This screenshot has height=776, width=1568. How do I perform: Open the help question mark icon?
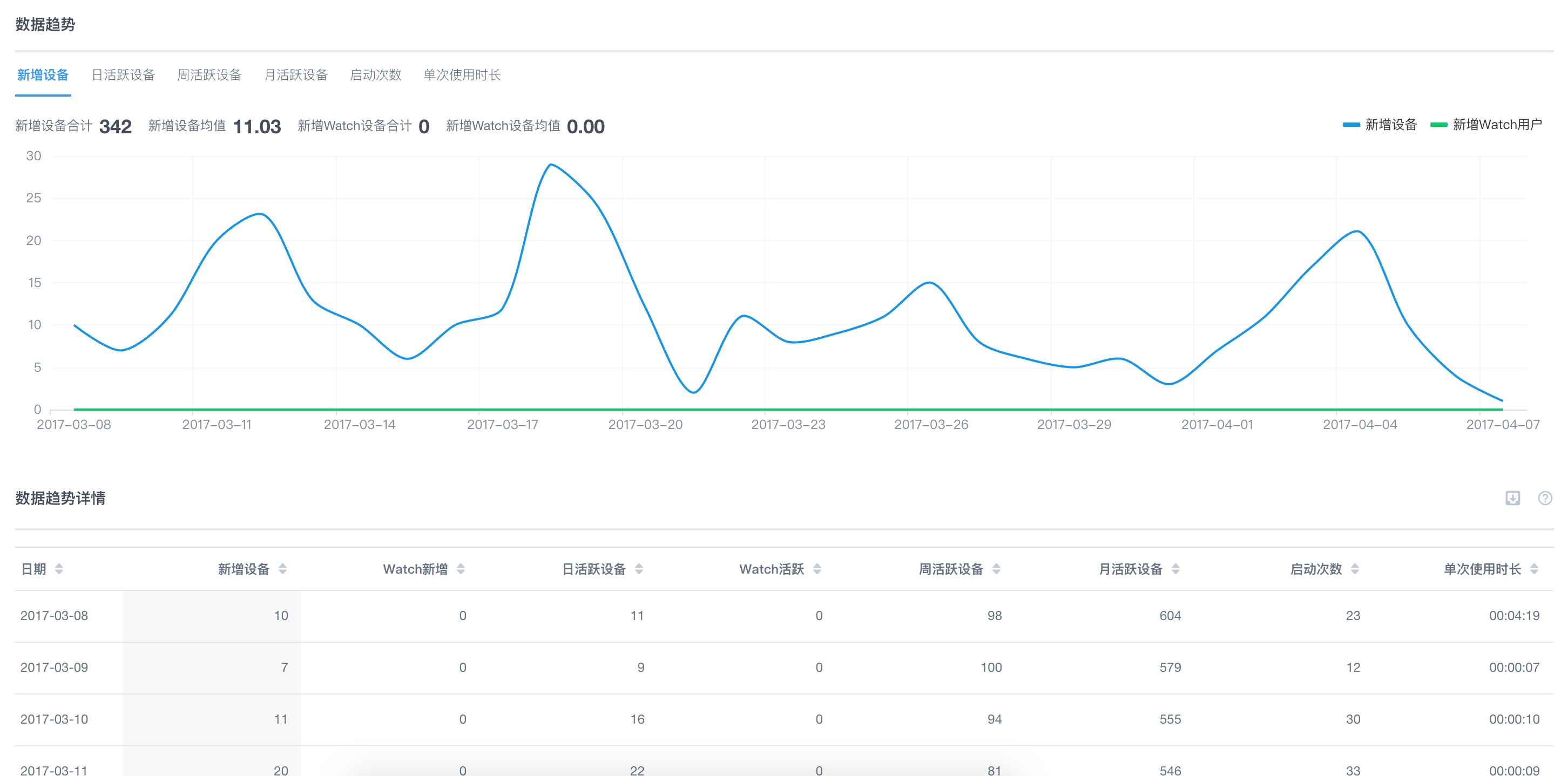(1545, 498)
